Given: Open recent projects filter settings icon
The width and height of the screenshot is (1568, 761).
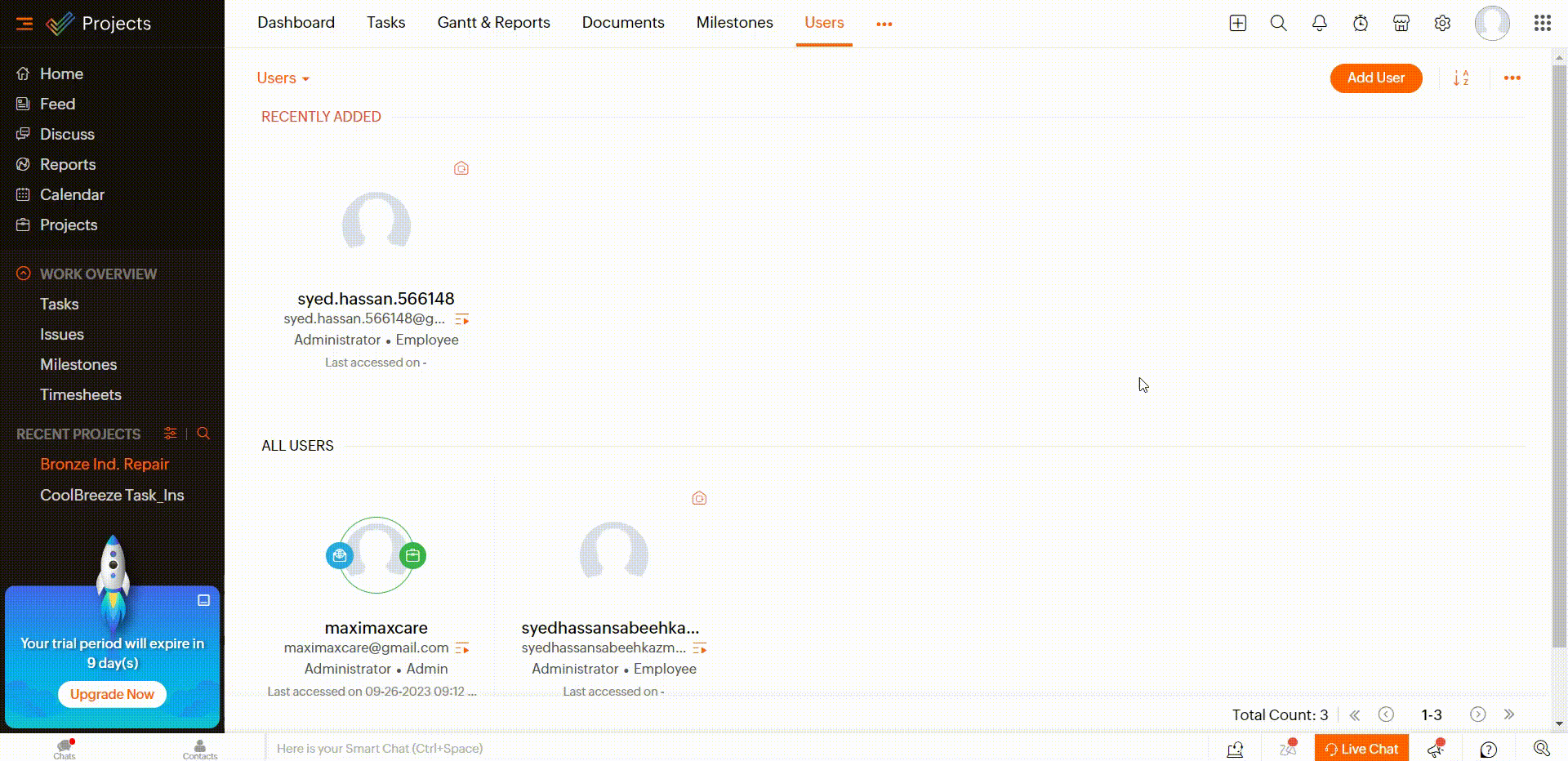Looking at the screenshot, I should (170, 434).
